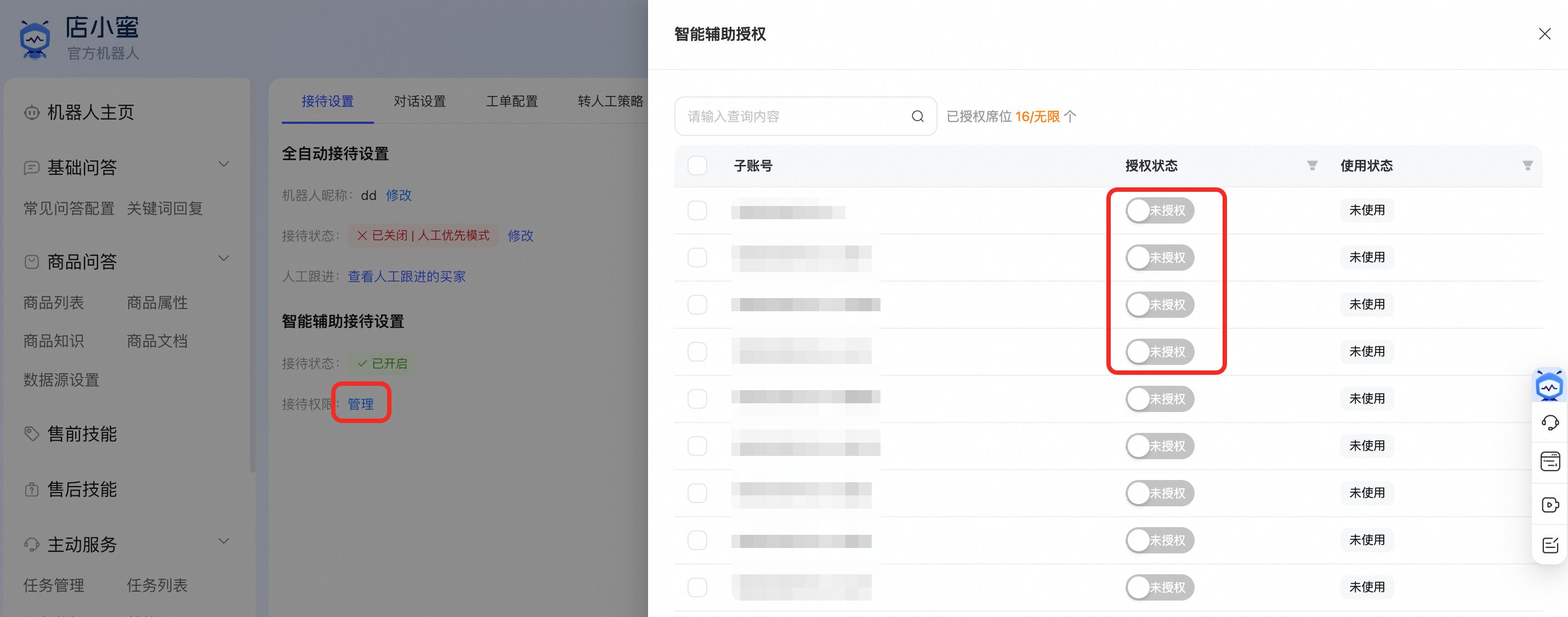The image size is (1568, 617).
Task: Toggle 未授权 switch in the first row
Action: click(x=1160, y=210)
